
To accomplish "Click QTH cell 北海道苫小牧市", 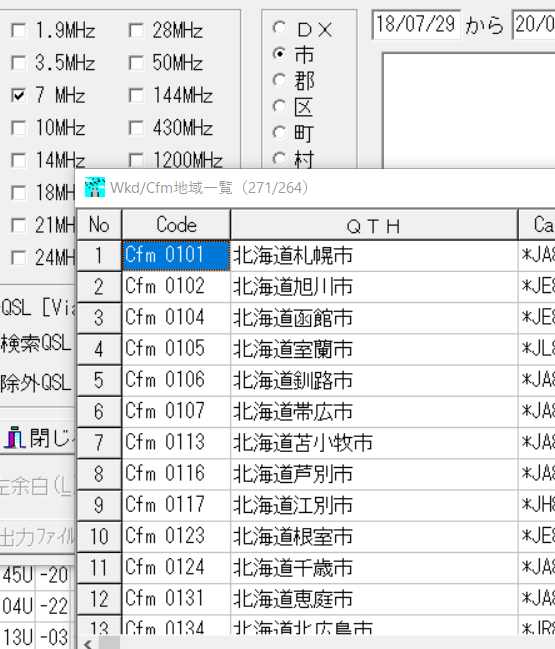I will click(x=374, y=443).
